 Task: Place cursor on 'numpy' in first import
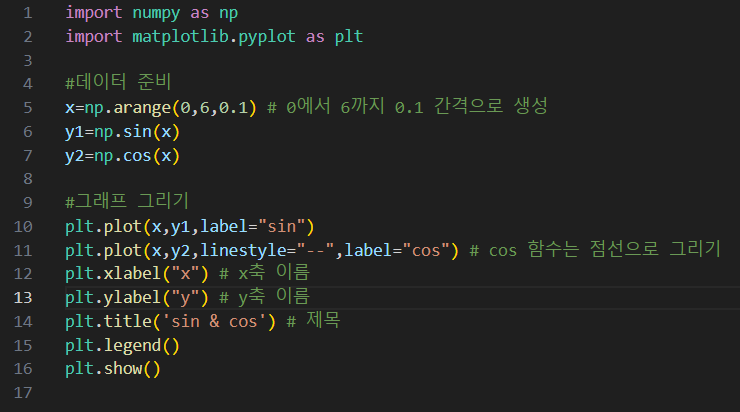tap(156, 13)
